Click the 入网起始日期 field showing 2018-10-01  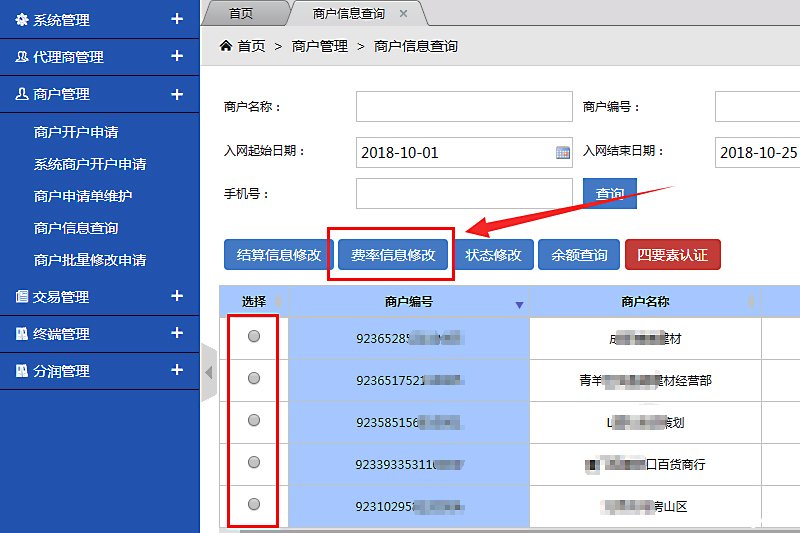point(464,152)
